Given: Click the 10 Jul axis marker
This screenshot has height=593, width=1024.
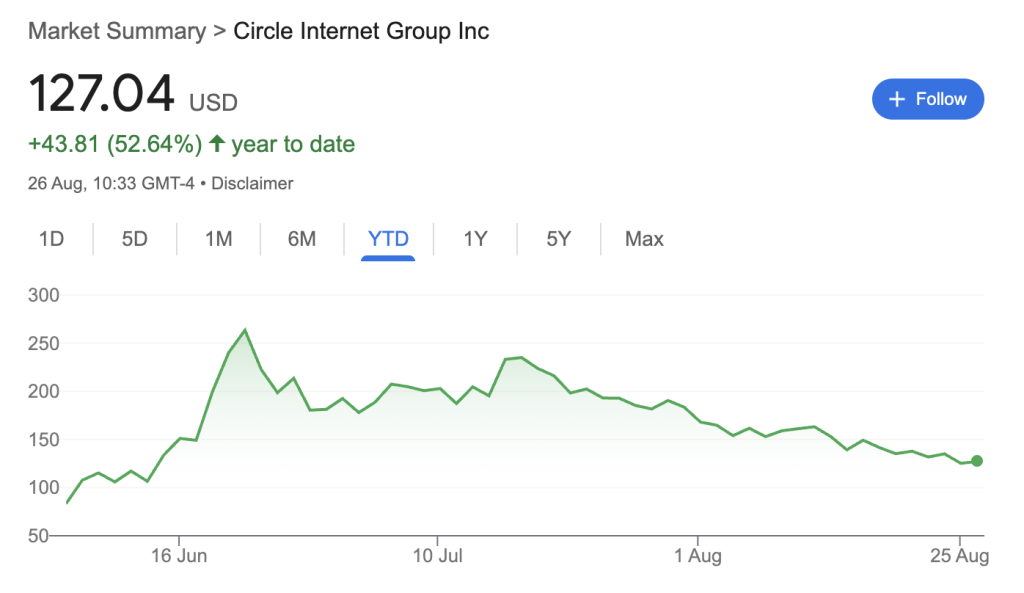Looking at the screenshot, I should (x=438, y=556).
